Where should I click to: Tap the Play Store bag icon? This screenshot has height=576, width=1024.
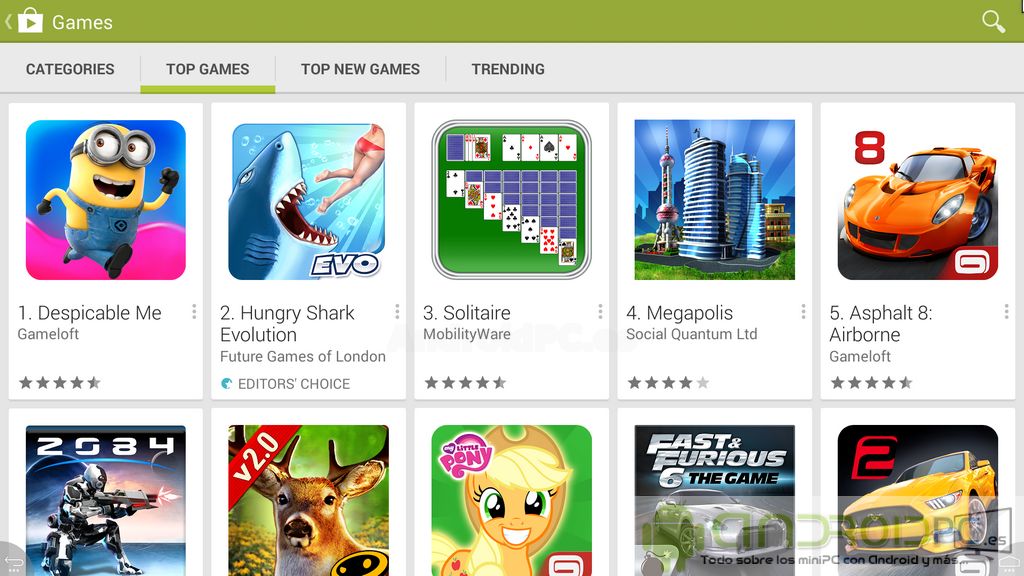click(x=30, y=21)
